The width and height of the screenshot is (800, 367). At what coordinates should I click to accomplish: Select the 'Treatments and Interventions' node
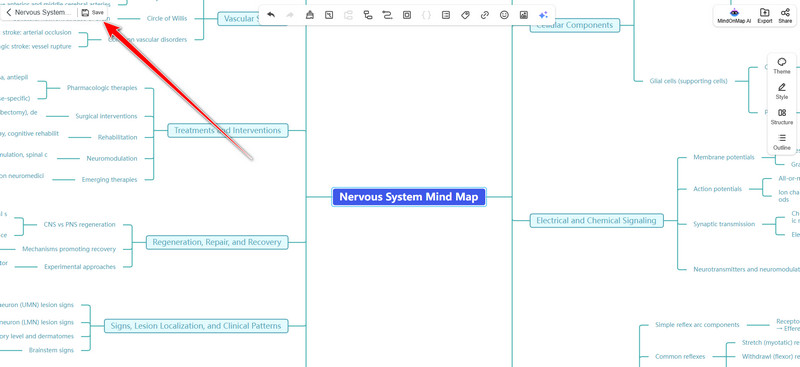point(228,131)
